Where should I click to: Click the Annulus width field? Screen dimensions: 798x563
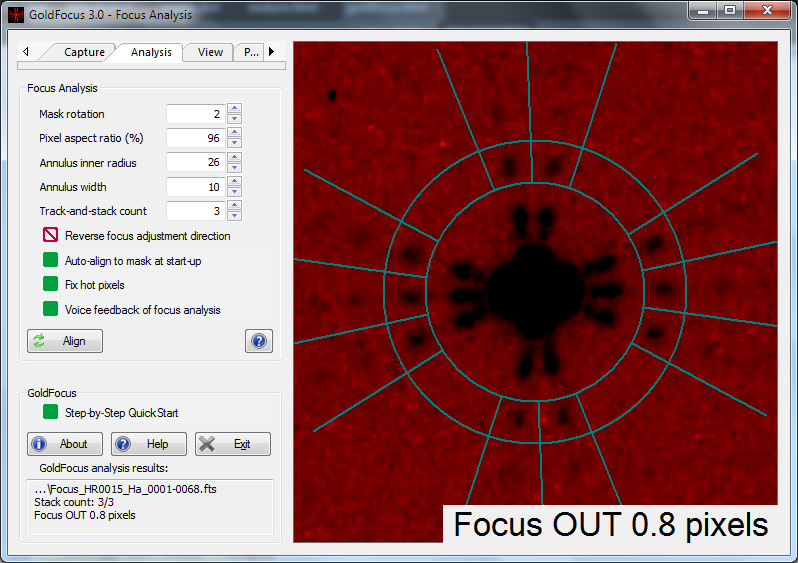196,187
